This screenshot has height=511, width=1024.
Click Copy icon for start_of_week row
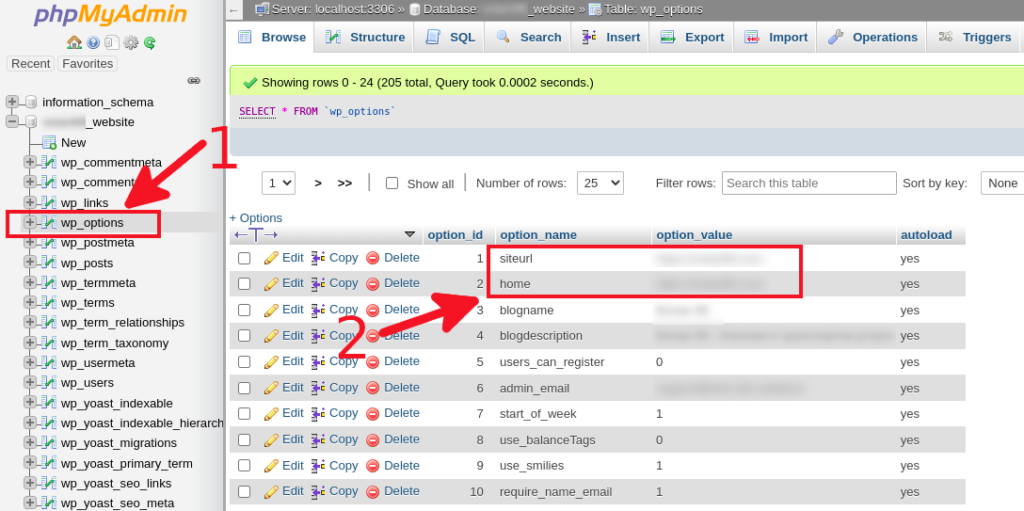pos(318,413)
